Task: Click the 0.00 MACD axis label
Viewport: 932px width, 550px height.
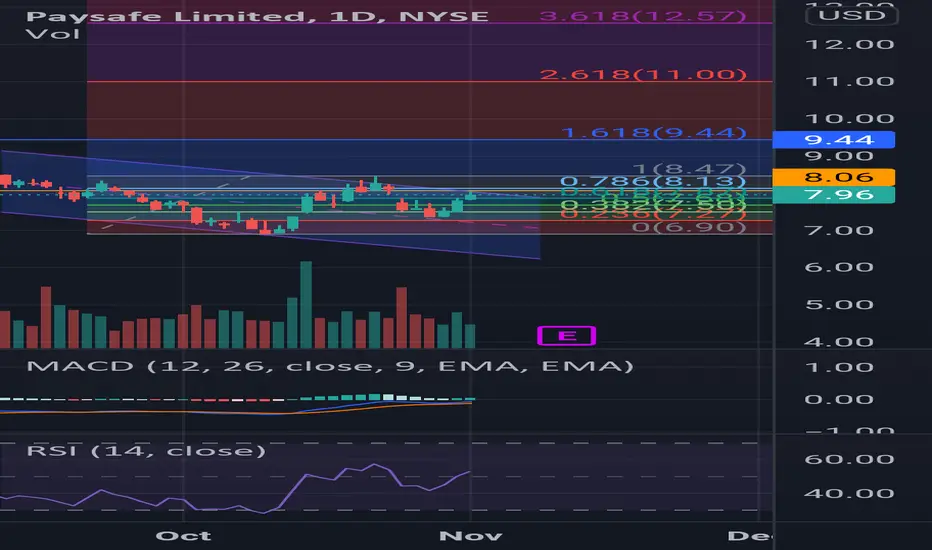Action: click(x=839, y=399)
